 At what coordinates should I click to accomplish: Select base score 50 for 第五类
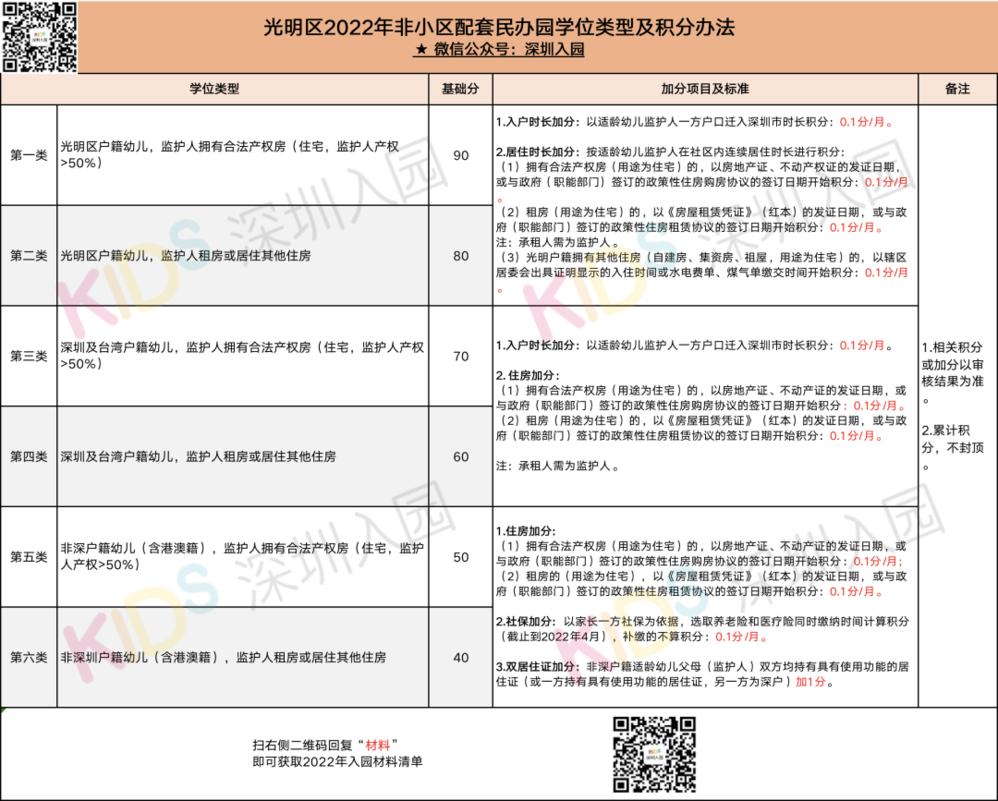point(461,557)
